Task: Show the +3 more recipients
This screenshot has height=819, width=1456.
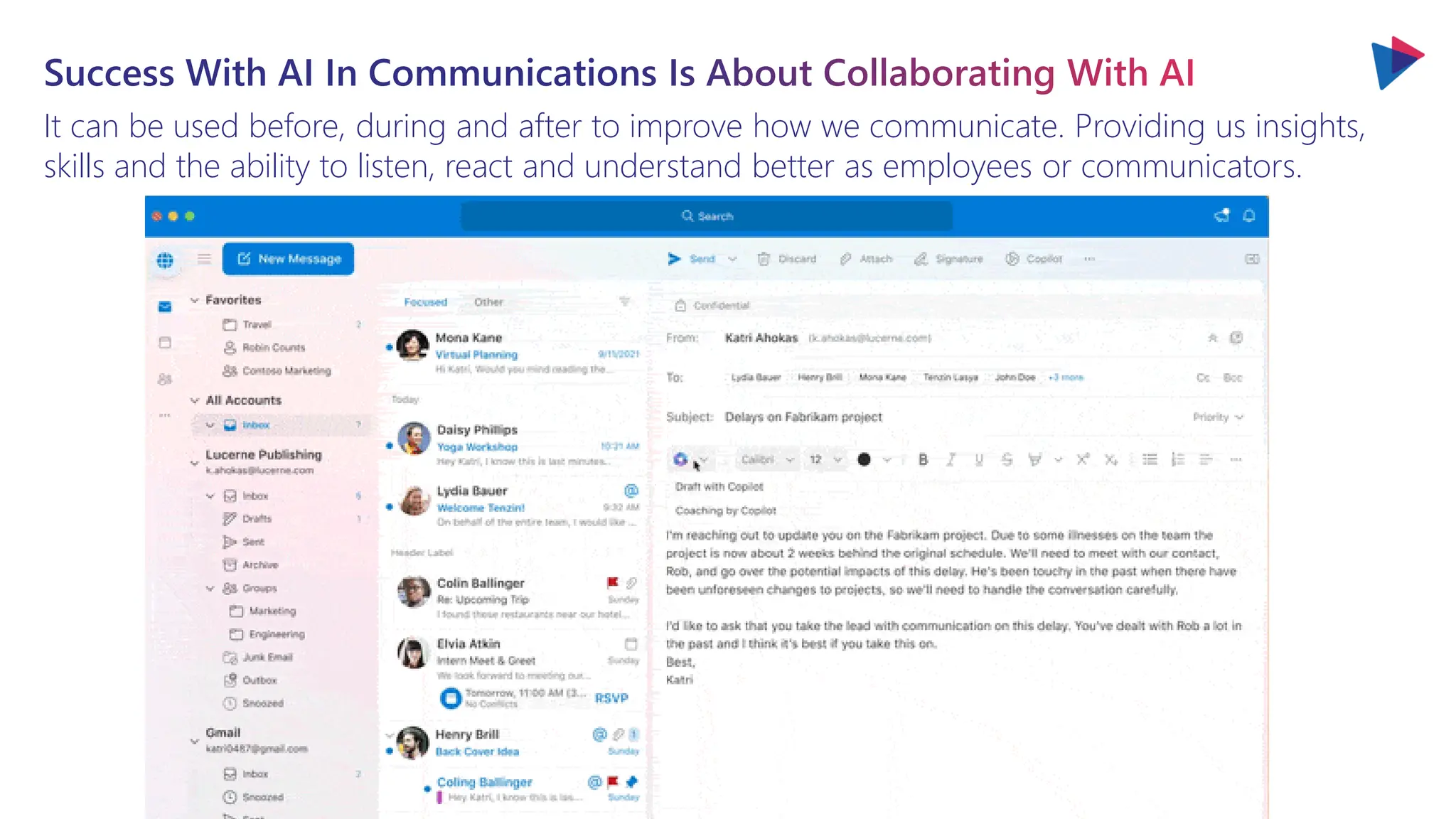Action: [1066, 378]
